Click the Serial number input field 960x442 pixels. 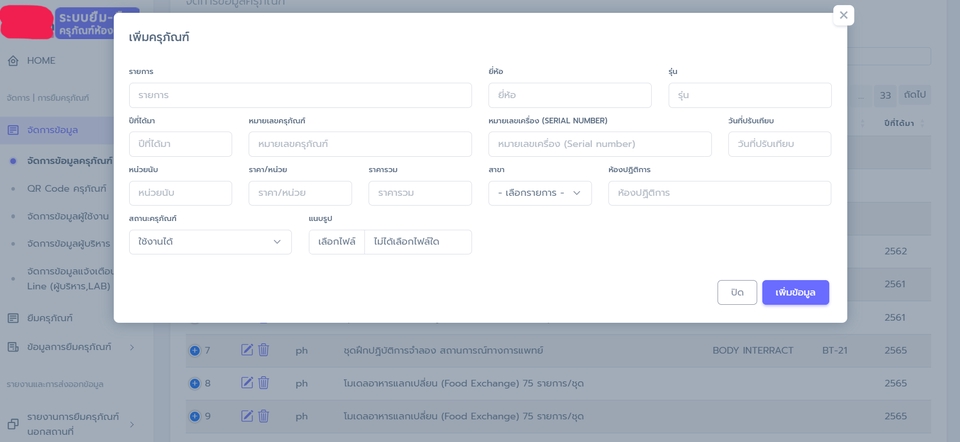[x=600, y=144]
